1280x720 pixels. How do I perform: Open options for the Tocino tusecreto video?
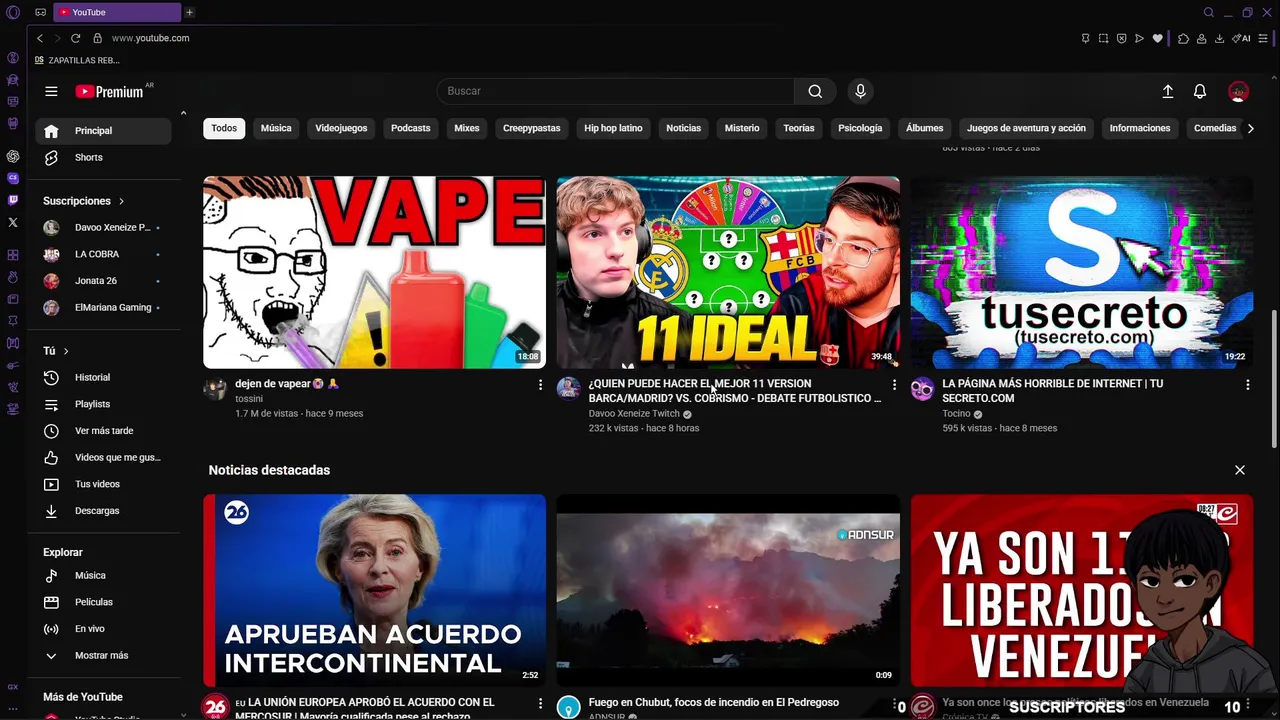pyautogui.click(x=1247, y=385)
